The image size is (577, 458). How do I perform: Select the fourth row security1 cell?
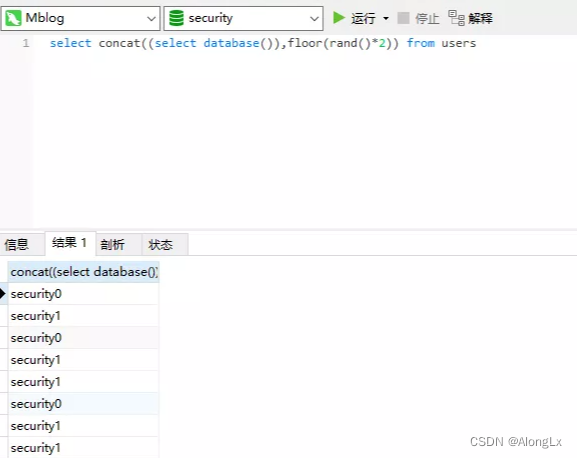(x=83, y=360)
